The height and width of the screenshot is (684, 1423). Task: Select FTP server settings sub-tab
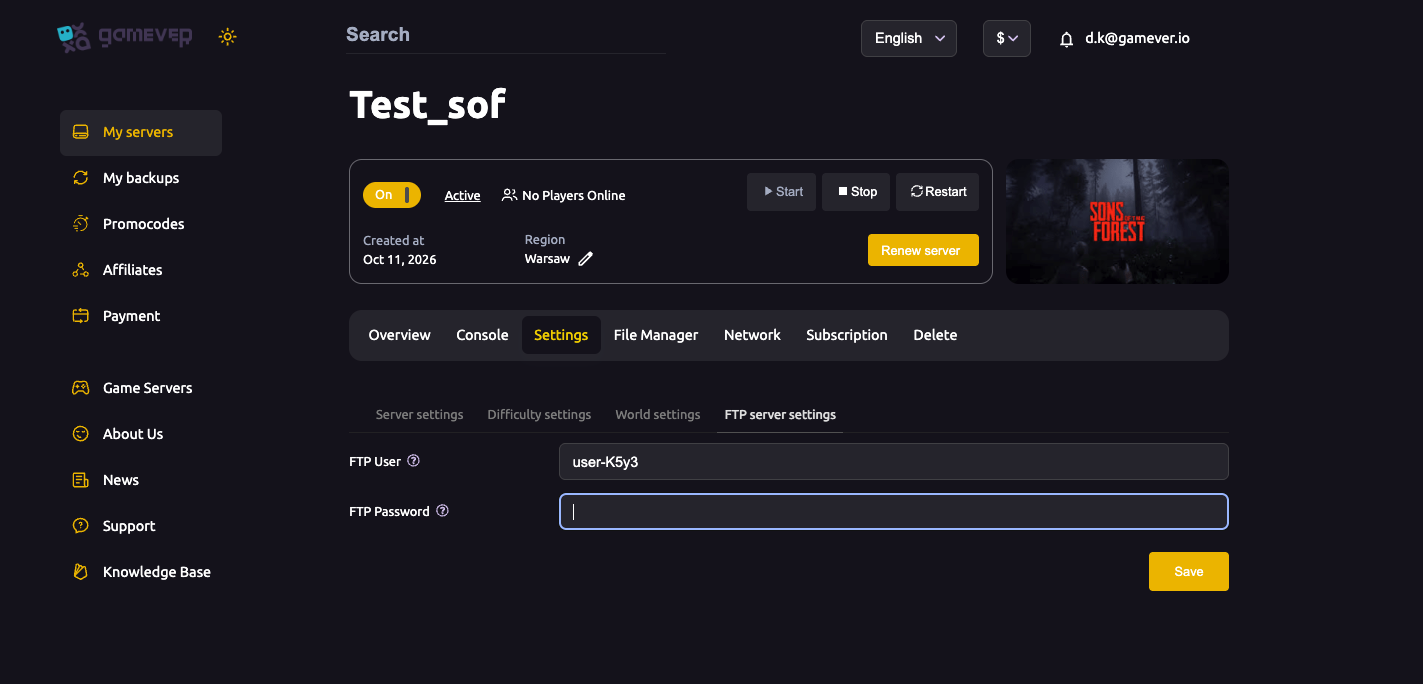780,414
